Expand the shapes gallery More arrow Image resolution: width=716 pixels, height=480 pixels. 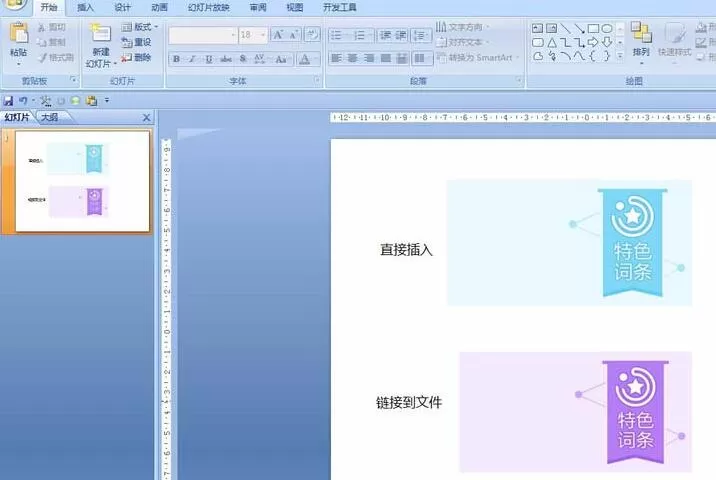click(620, 56)
